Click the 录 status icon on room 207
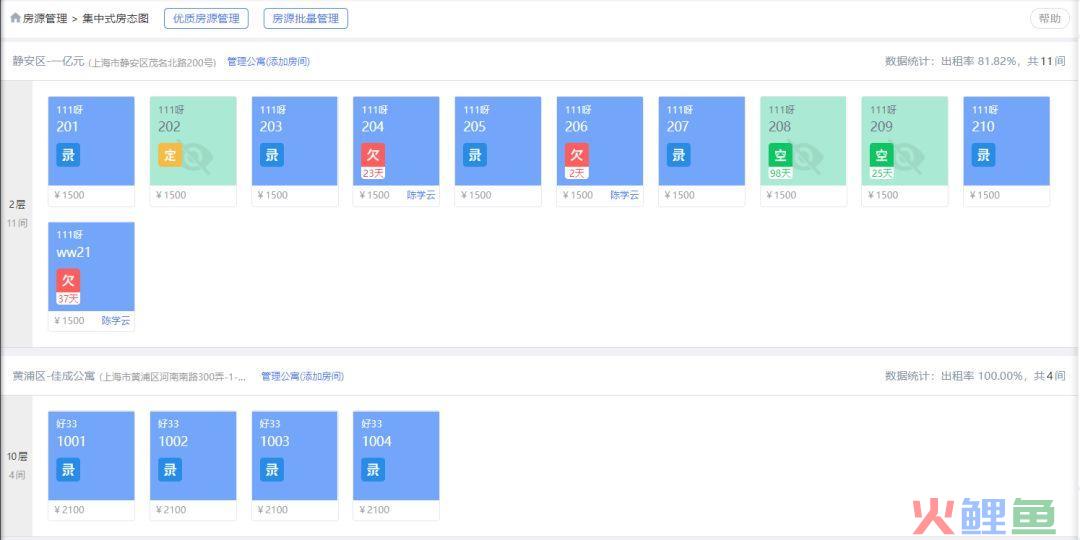 click(678, 155)
